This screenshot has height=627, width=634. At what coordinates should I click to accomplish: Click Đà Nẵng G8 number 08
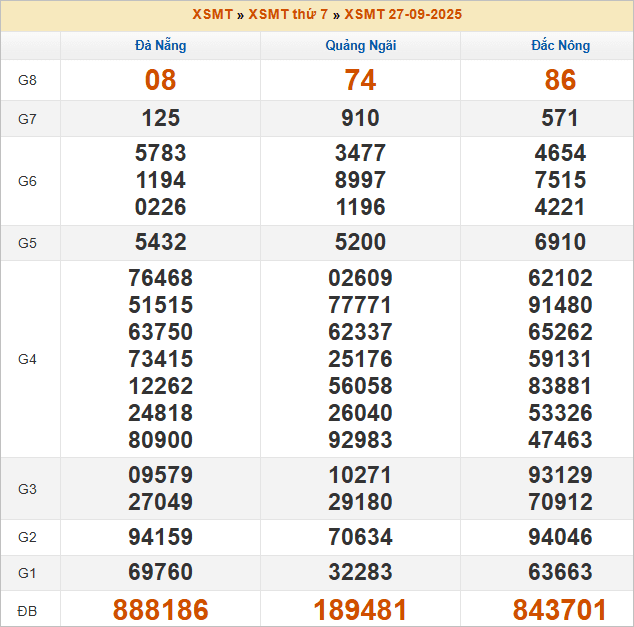[x=160, y=81]
